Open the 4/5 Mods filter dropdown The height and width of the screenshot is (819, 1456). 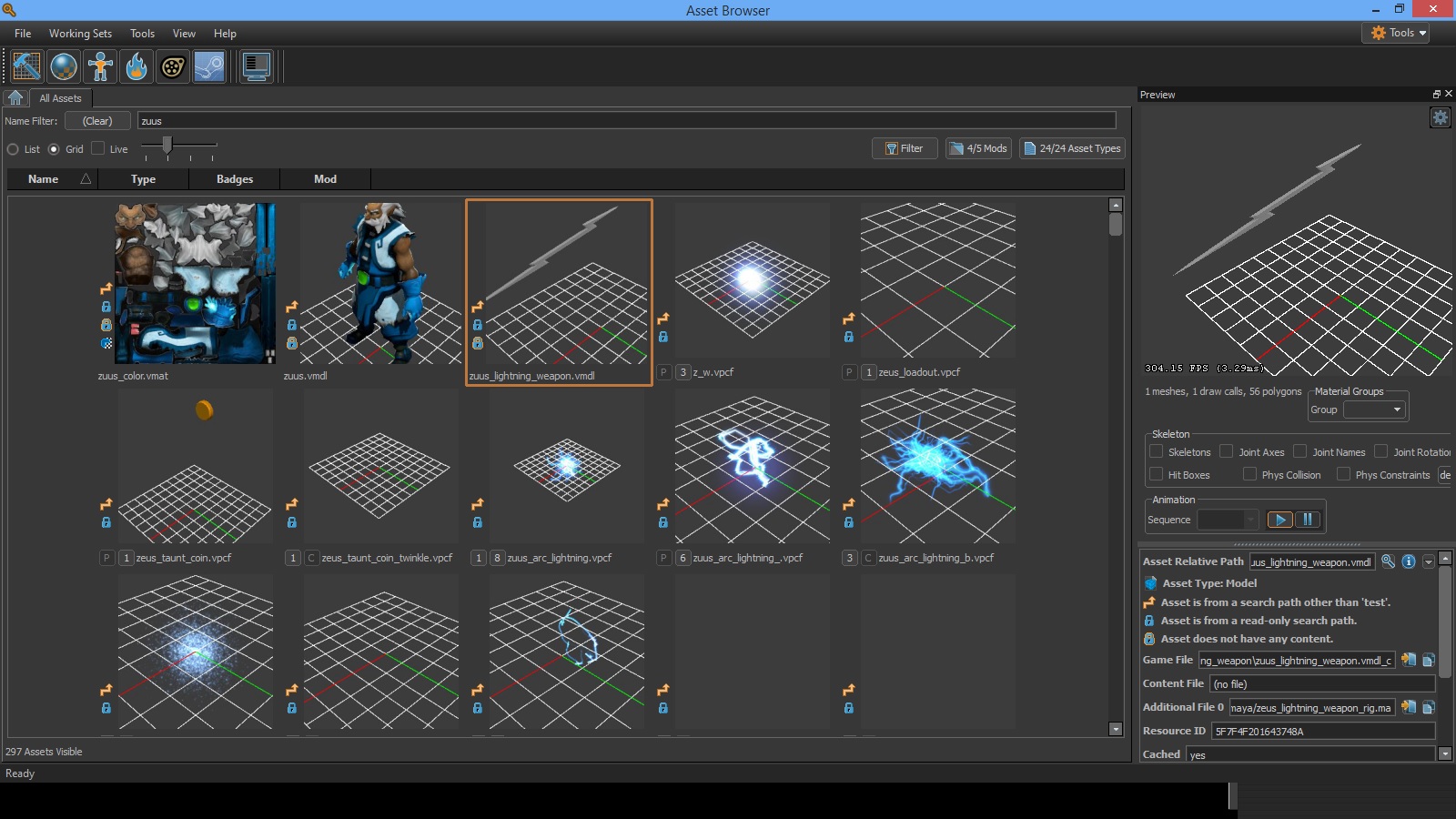point(978,148)
